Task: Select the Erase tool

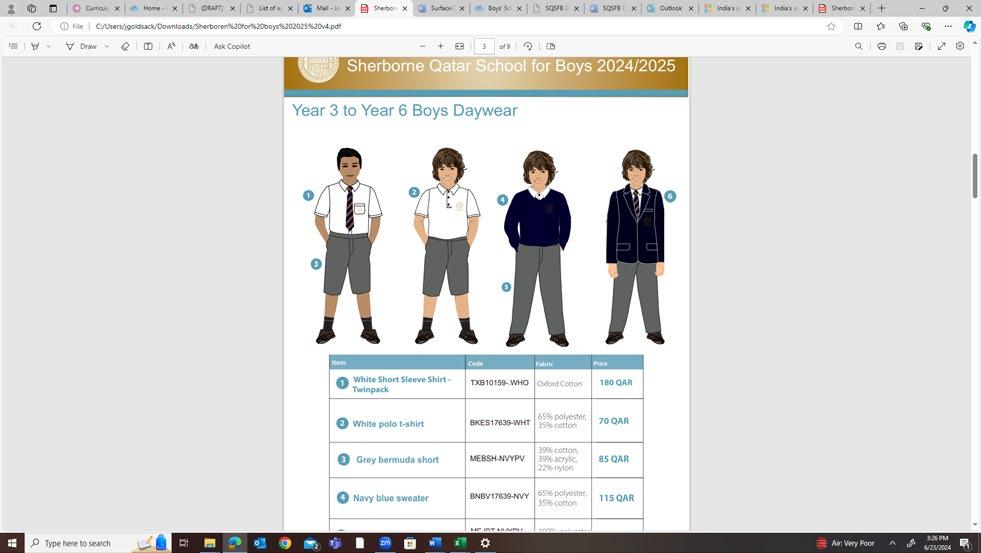Action: [x=125, y=46]
